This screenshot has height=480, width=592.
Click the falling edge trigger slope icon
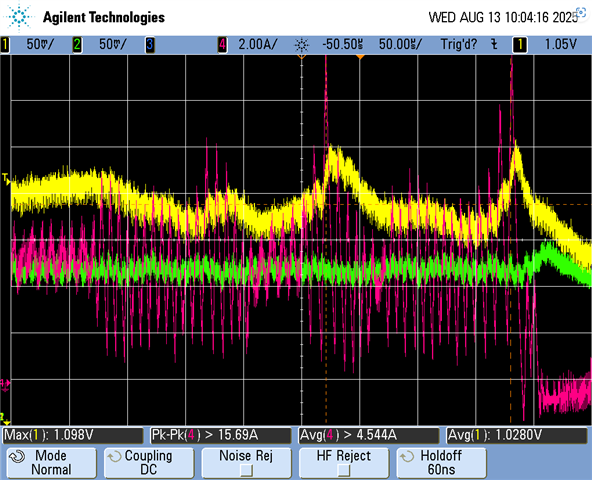coord(494,45)
